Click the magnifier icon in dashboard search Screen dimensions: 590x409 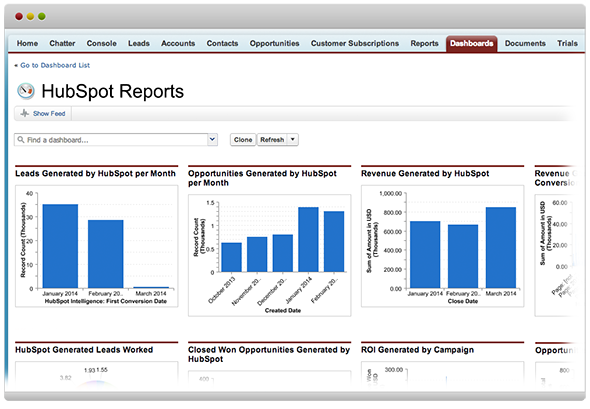tap(21, 140)
